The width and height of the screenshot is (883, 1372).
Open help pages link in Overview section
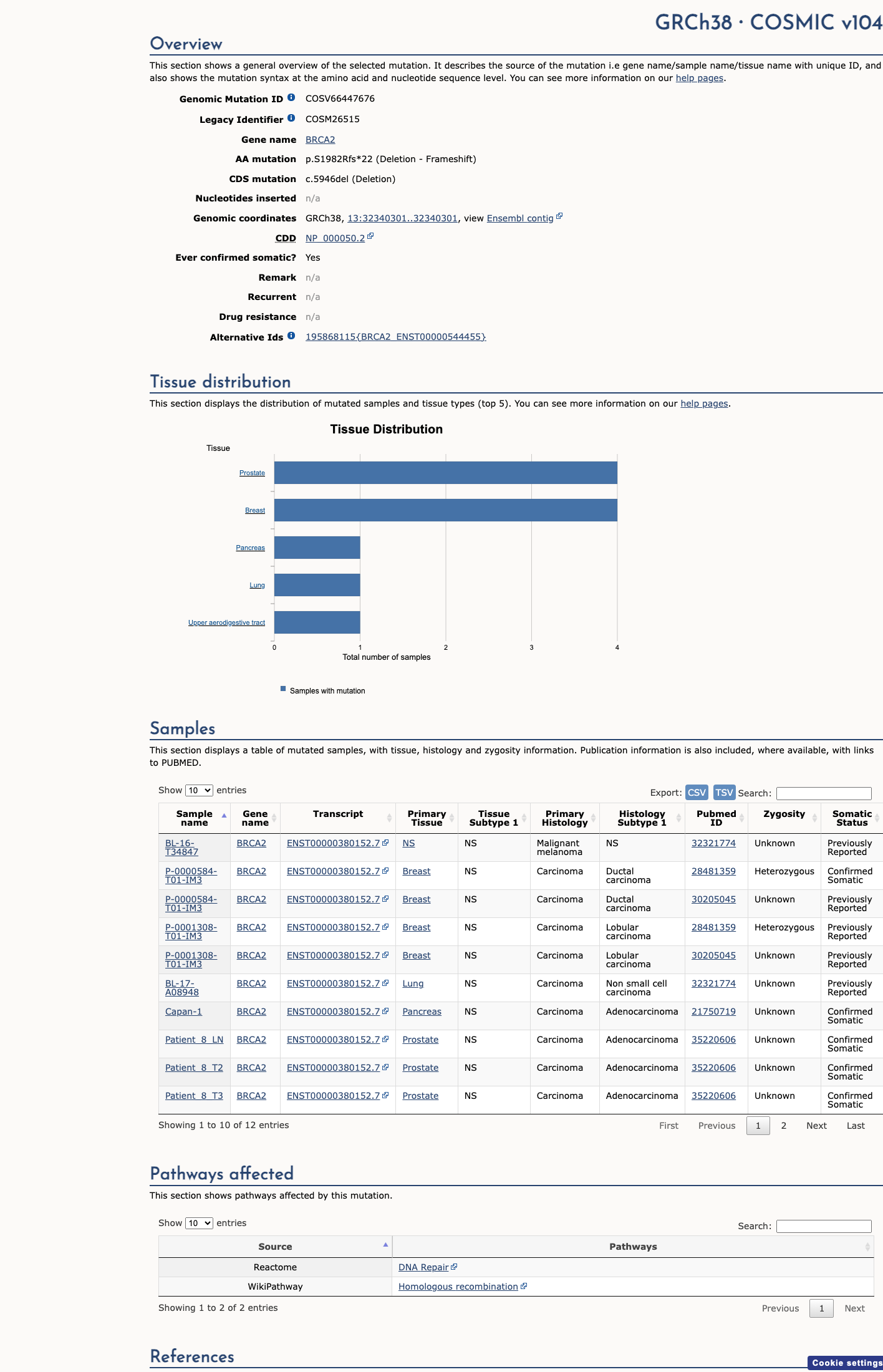tap(700, 78)
